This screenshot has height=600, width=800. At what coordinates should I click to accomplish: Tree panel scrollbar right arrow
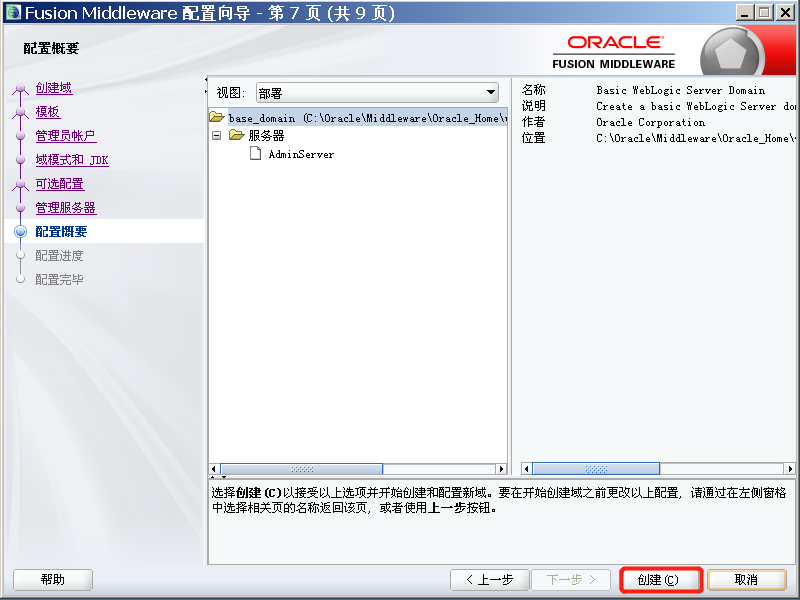(x=502, y=469)
